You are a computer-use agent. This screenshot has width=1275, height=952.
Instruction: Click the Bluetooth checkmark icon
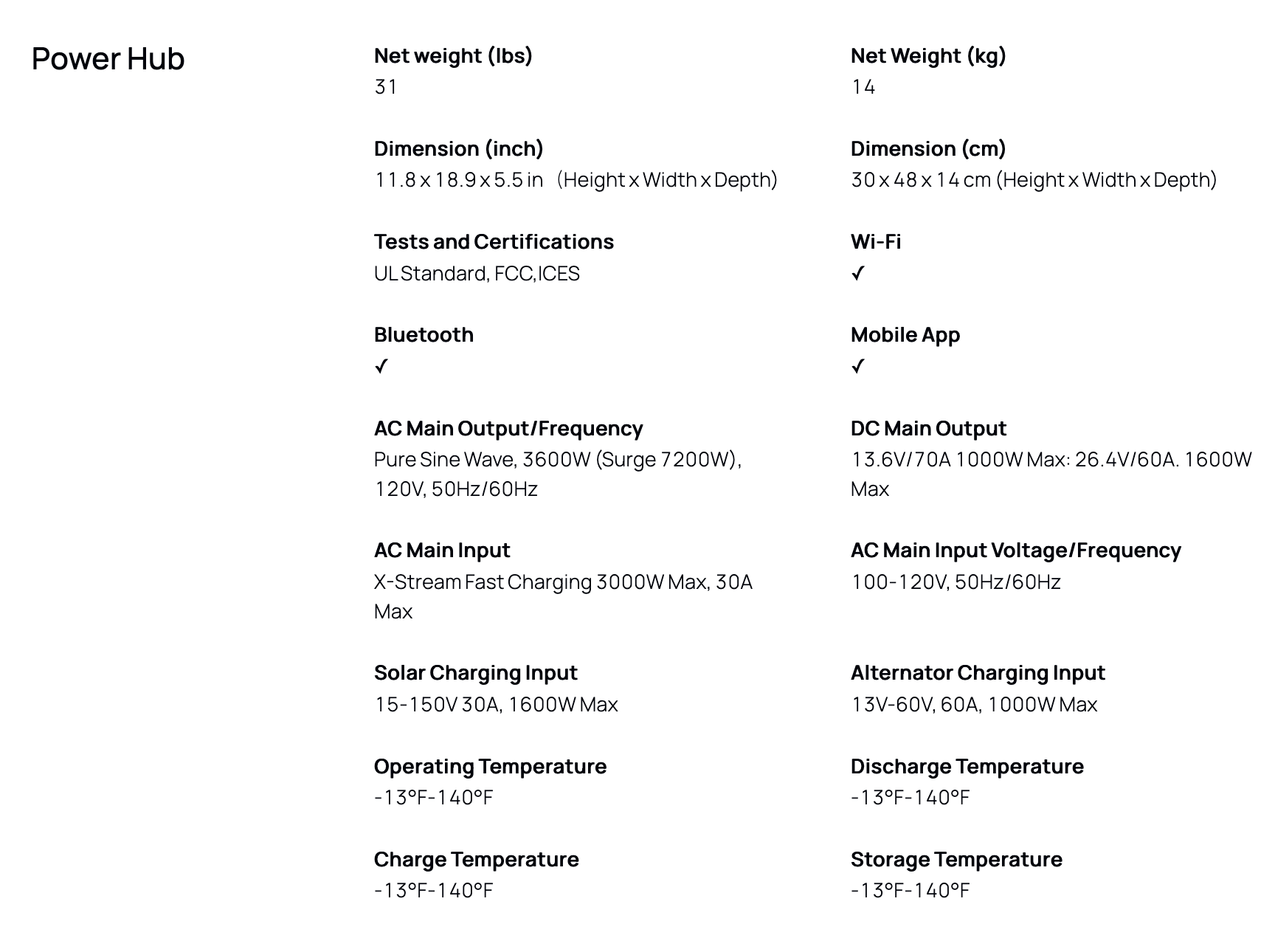click(x=381, y=367)
